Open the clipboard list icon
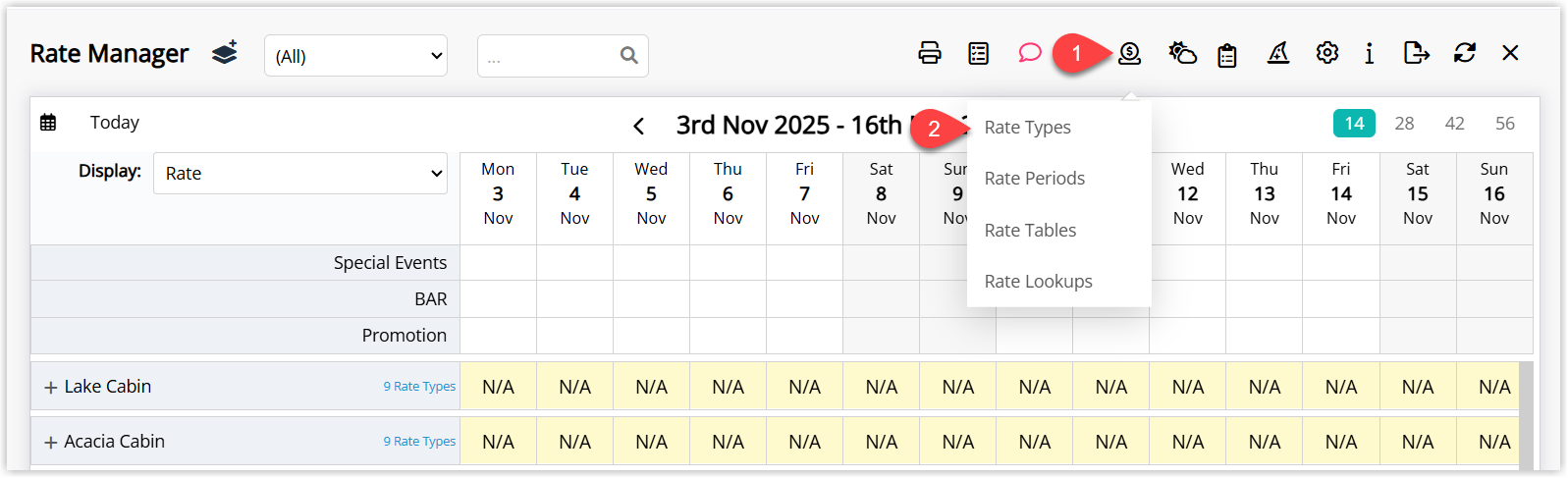 (1227, 55)
